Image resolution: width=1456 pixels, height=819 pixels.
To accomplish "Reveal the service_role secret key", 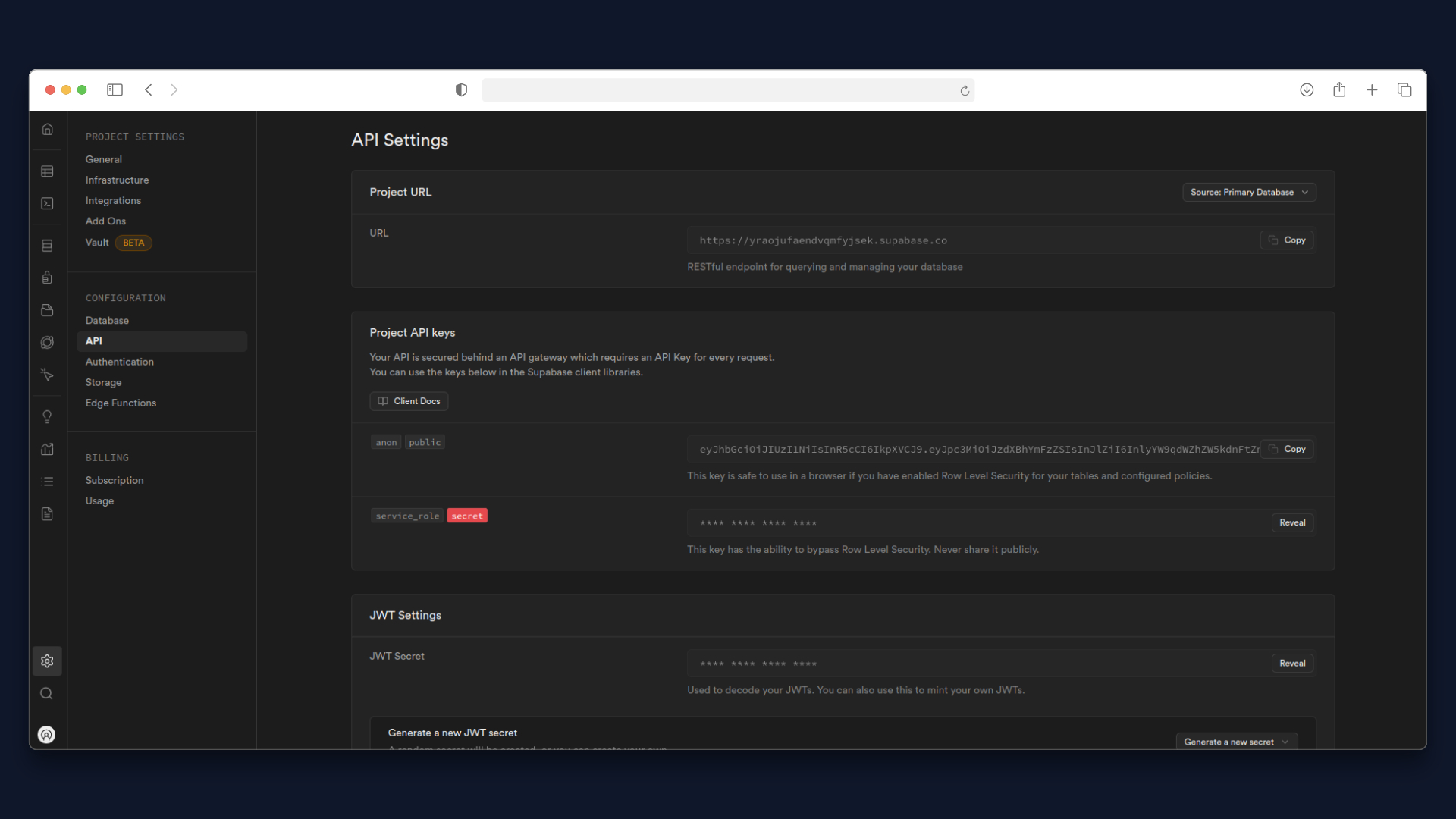I will [x=1292, y=522].
